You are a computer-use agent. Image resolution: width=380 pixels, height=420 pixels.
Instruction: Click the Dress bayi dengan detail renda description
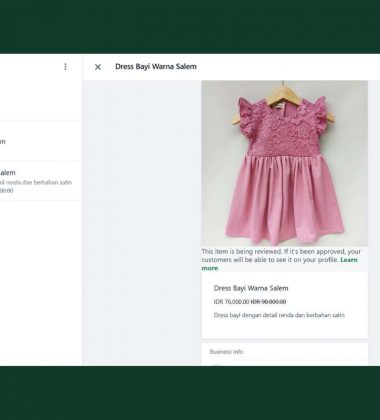click(279, 315)
